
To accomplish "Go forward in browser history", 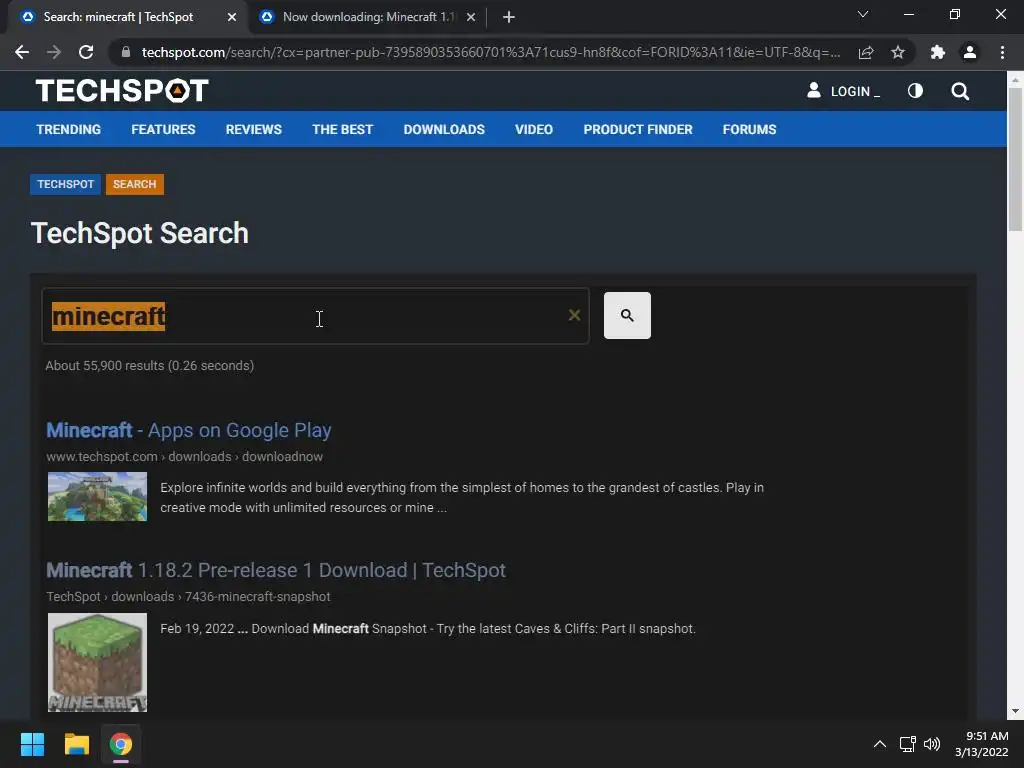I will (54, 52).
